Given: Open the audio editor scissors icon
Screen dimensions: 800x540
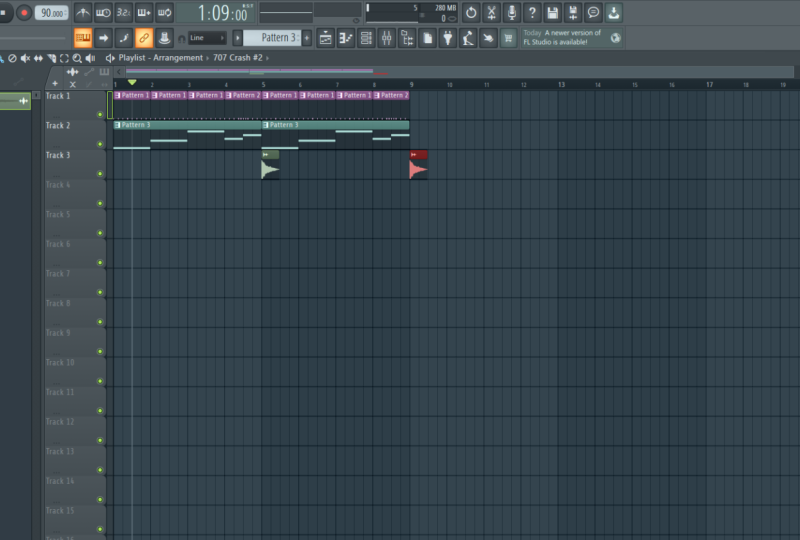Looking at the screenshot, I should (x=491, y=13).
